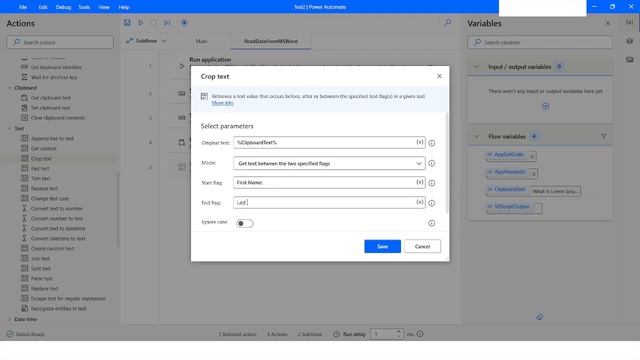
Task: Open the View menu
Action: coord(104,7)
